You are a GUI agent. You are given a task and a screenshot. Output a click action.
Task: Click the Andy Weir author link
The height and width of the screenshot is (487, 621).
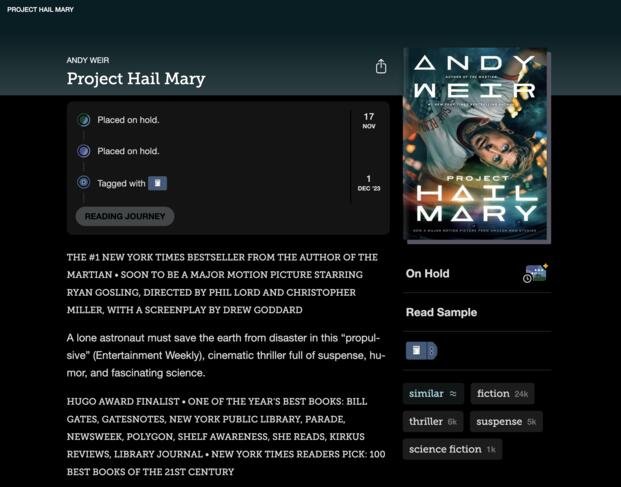click(88, 60)
